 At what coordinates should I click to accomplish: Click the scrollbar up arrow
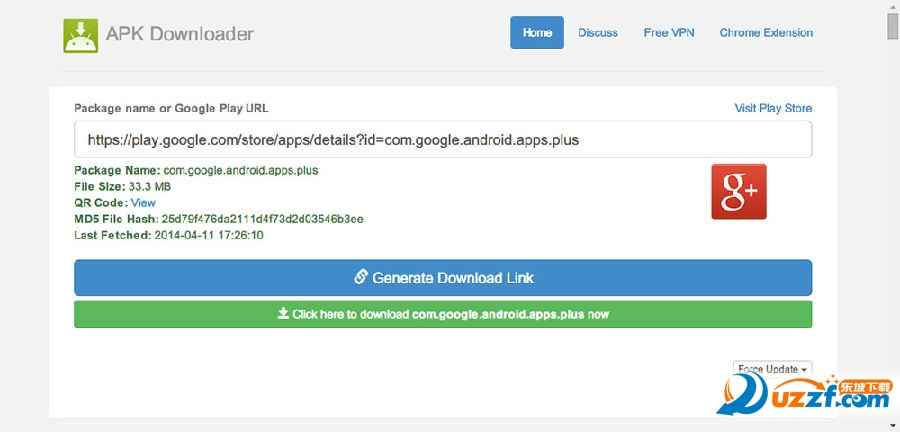pos(892,6)
